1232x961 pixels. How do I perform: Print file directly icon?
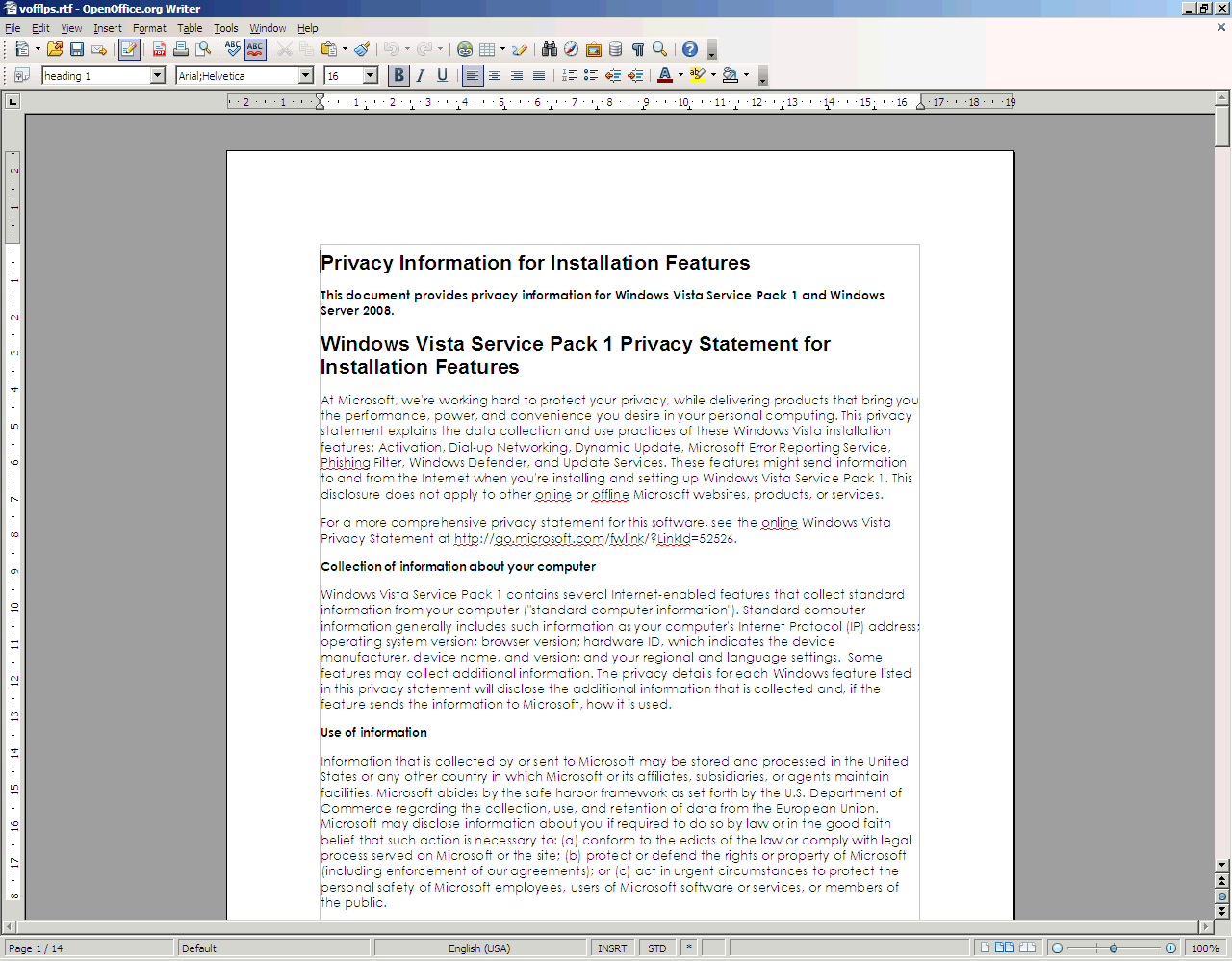181,49
